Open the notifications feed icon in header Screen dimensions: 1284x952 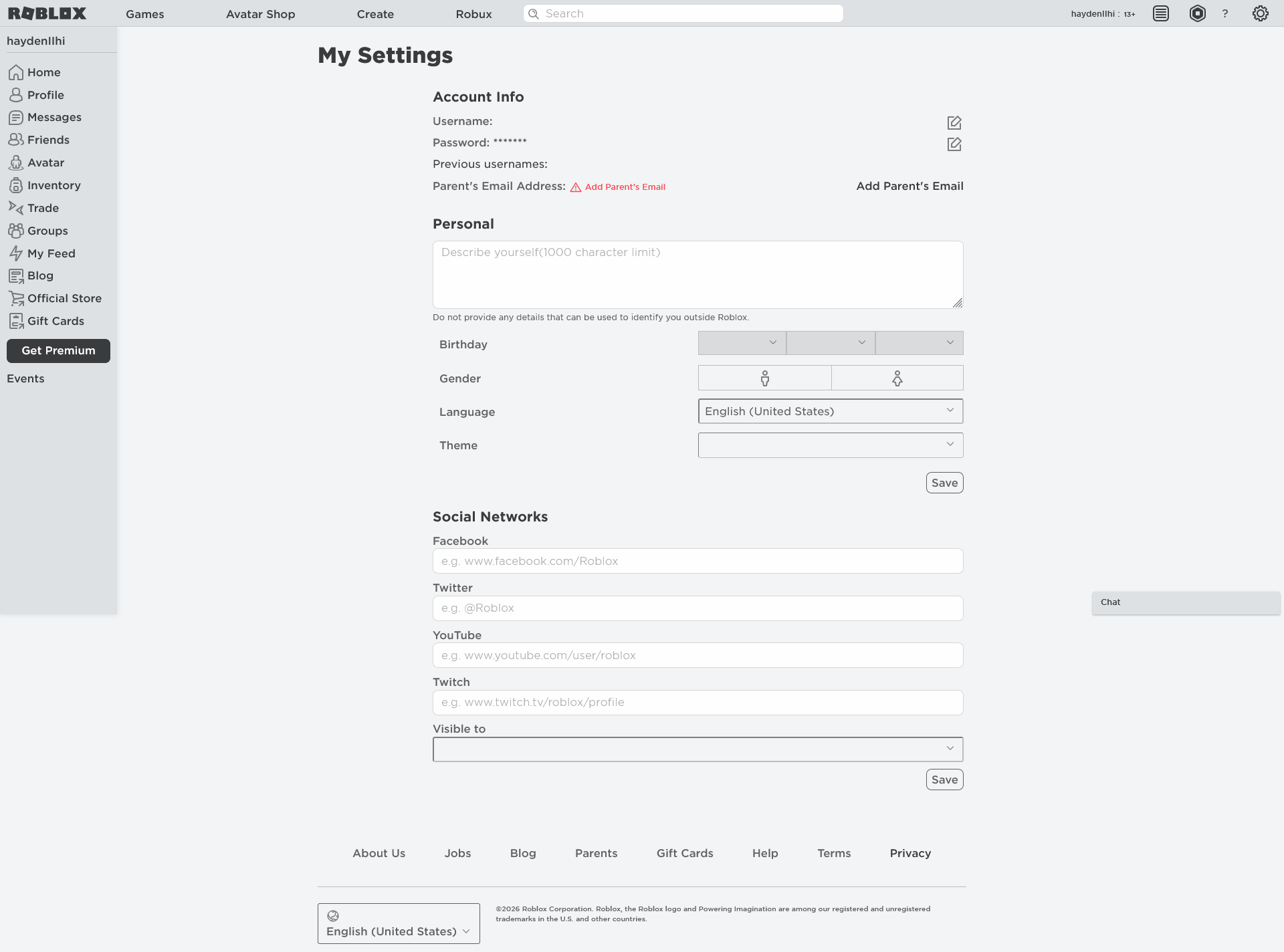1161,13
